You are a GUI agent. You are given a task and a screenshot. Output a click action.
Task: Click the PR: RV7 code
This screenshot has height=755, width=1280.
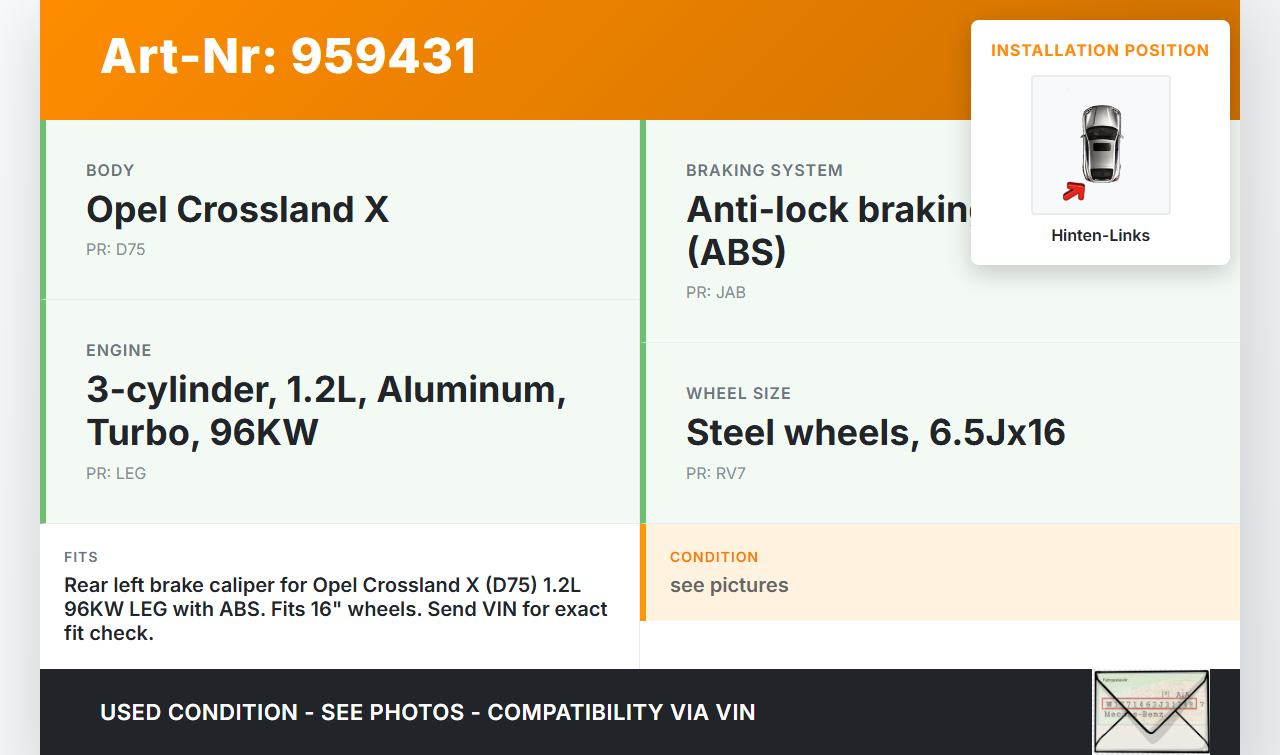click(716, 473)
